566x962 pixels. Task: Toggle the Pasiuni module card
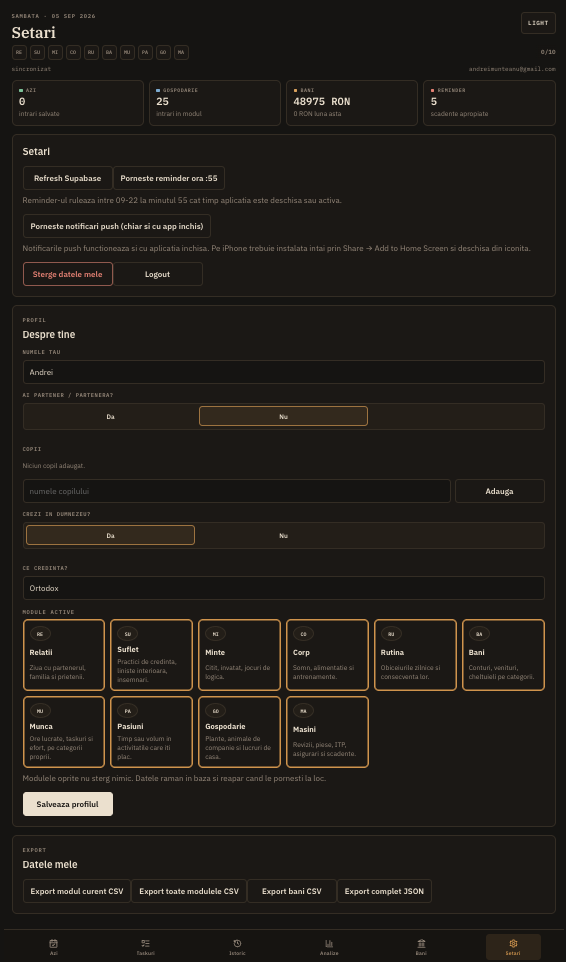click(x=151, y=732)
